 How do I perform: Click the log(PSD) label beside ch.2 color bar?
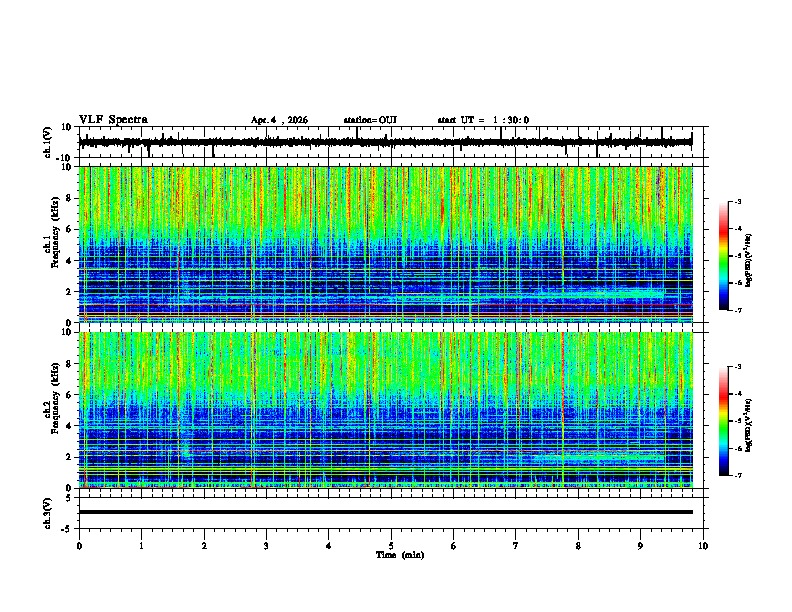coord(748,425)
